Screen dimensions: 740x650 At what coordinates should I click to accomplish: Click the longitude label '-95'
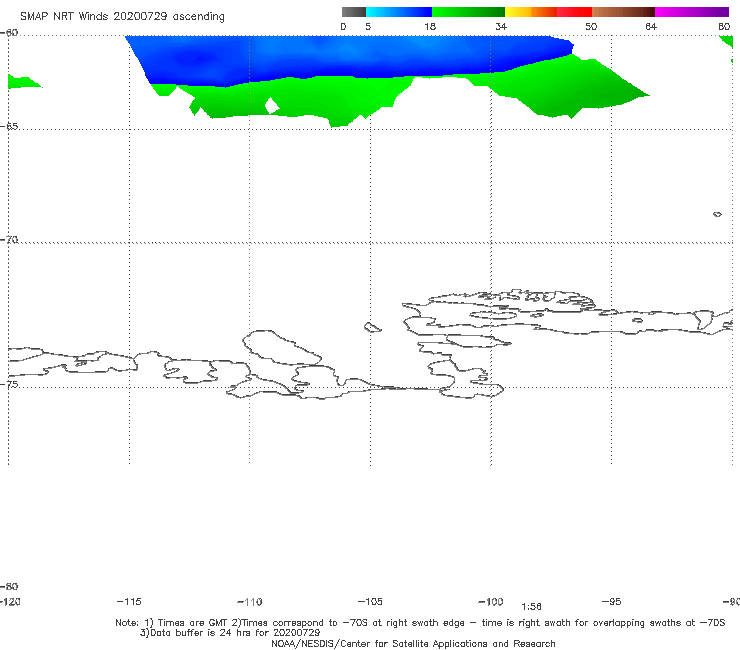pos(612,601)
